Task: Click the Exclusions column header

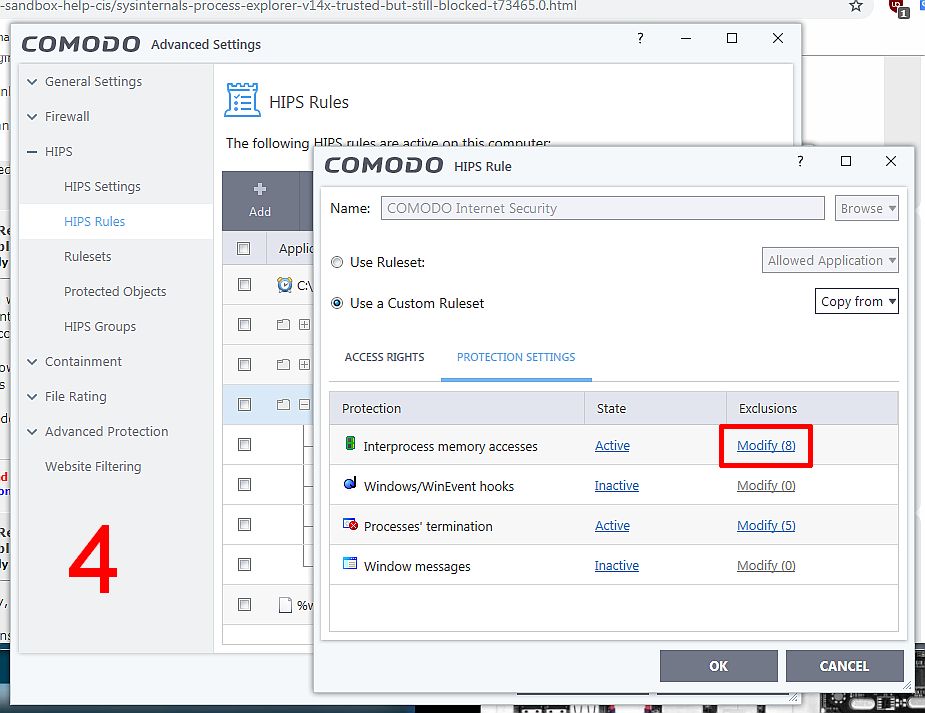Action: [812, 408]
